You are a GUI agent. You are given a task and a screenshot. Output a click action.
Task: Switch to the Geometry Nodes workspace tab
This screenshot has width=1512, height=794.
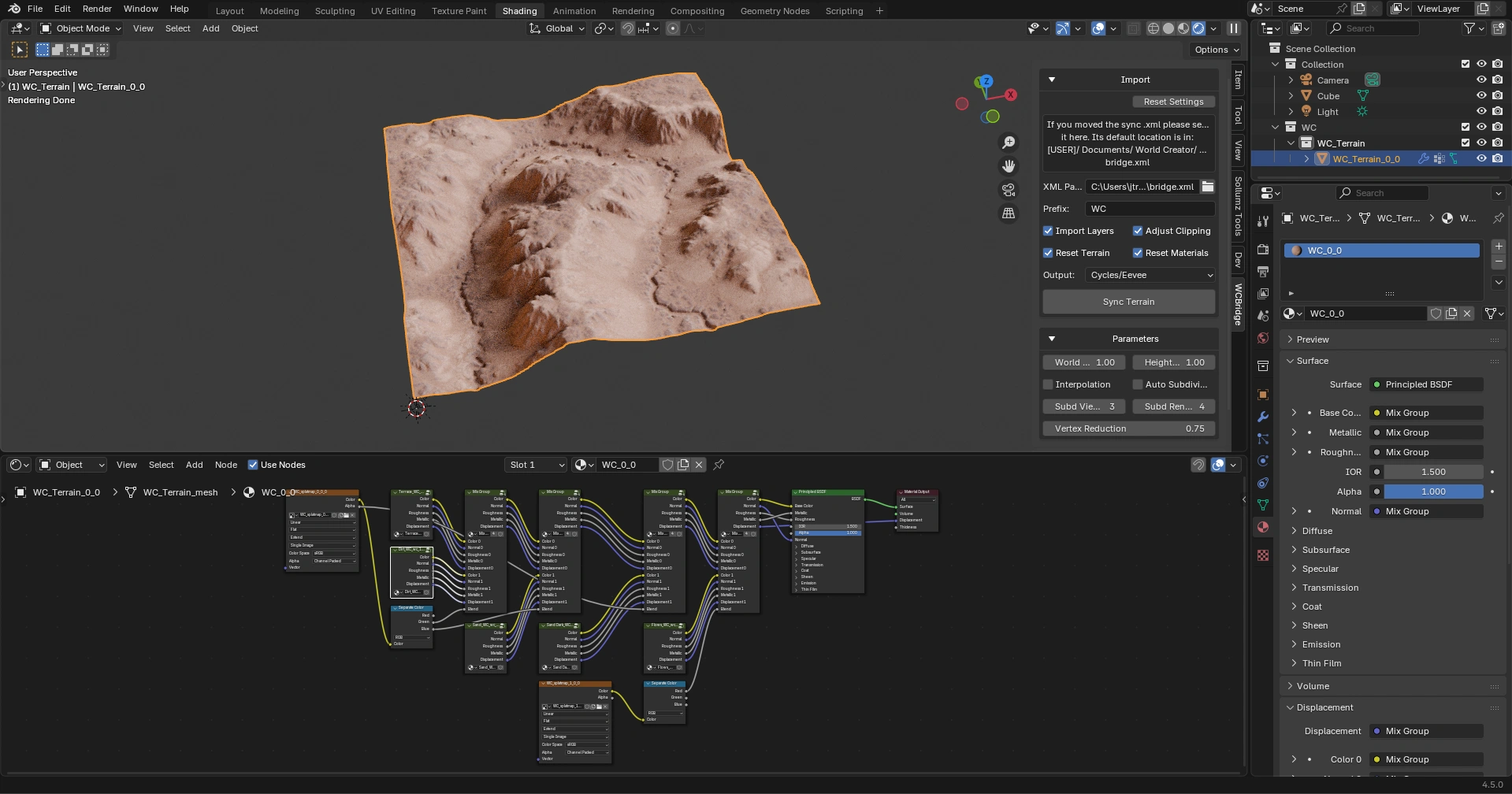click(x=775, y=11)
